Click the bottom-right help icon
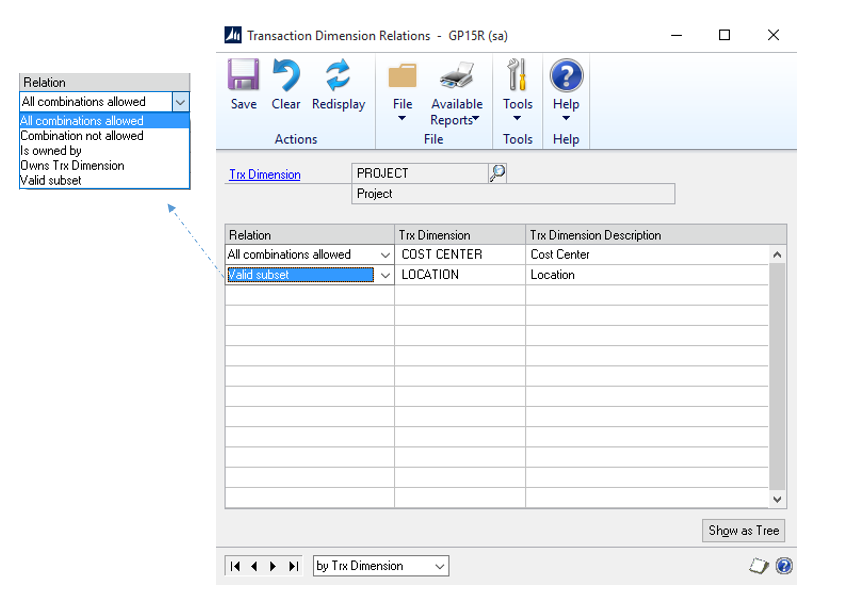This screenshot has height=589, width=864. [x=784, y=566]
